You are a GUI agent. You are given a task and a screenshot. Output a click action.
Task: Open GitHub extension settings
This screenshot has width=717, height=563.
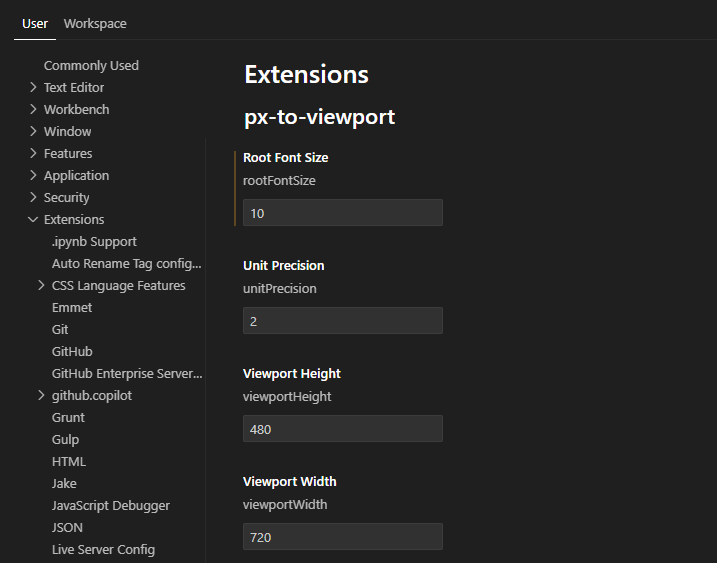(72, 351)
